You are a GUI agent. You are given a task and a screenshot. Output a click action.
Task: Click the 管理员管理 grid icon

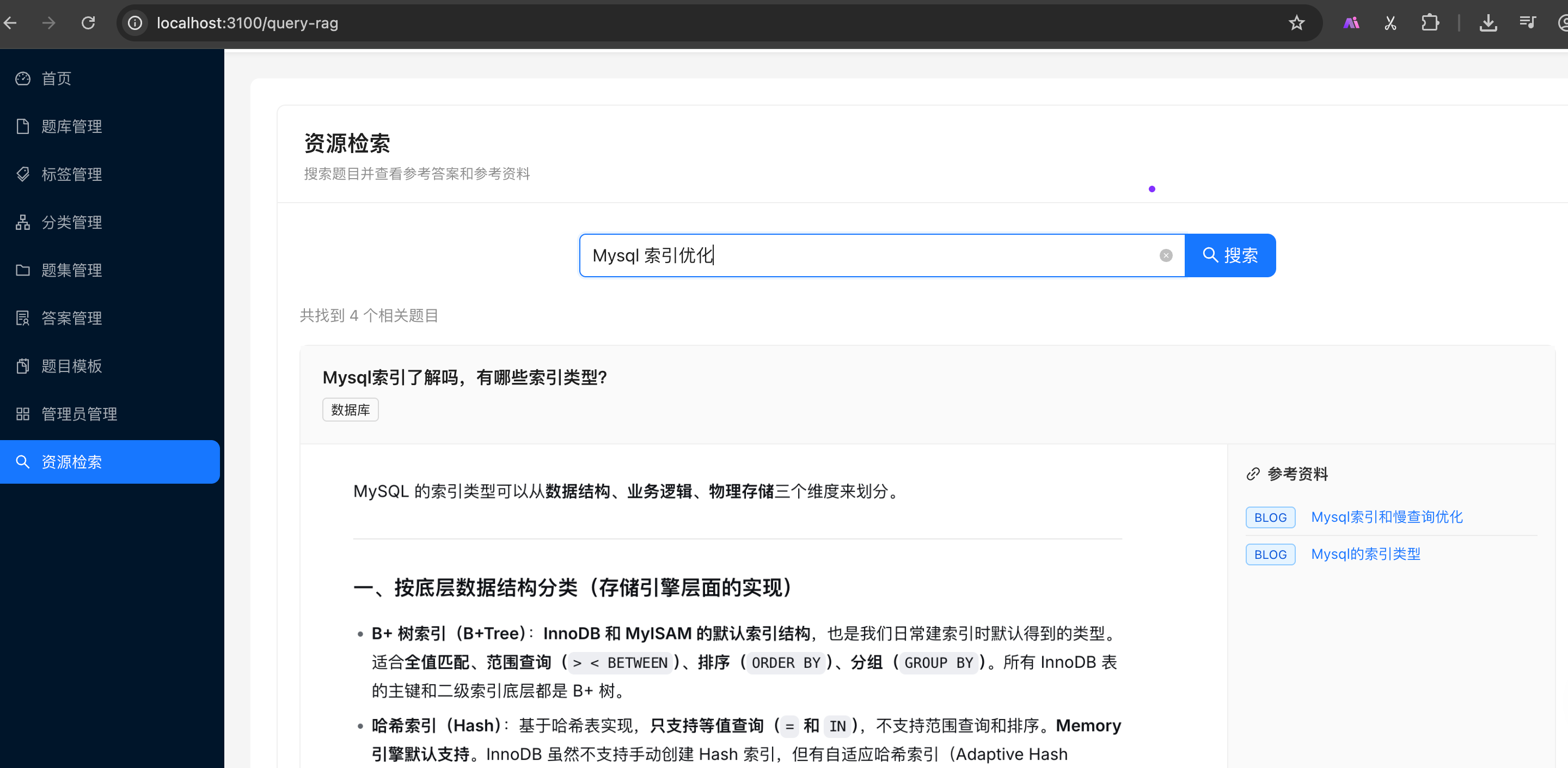[22, 414]
